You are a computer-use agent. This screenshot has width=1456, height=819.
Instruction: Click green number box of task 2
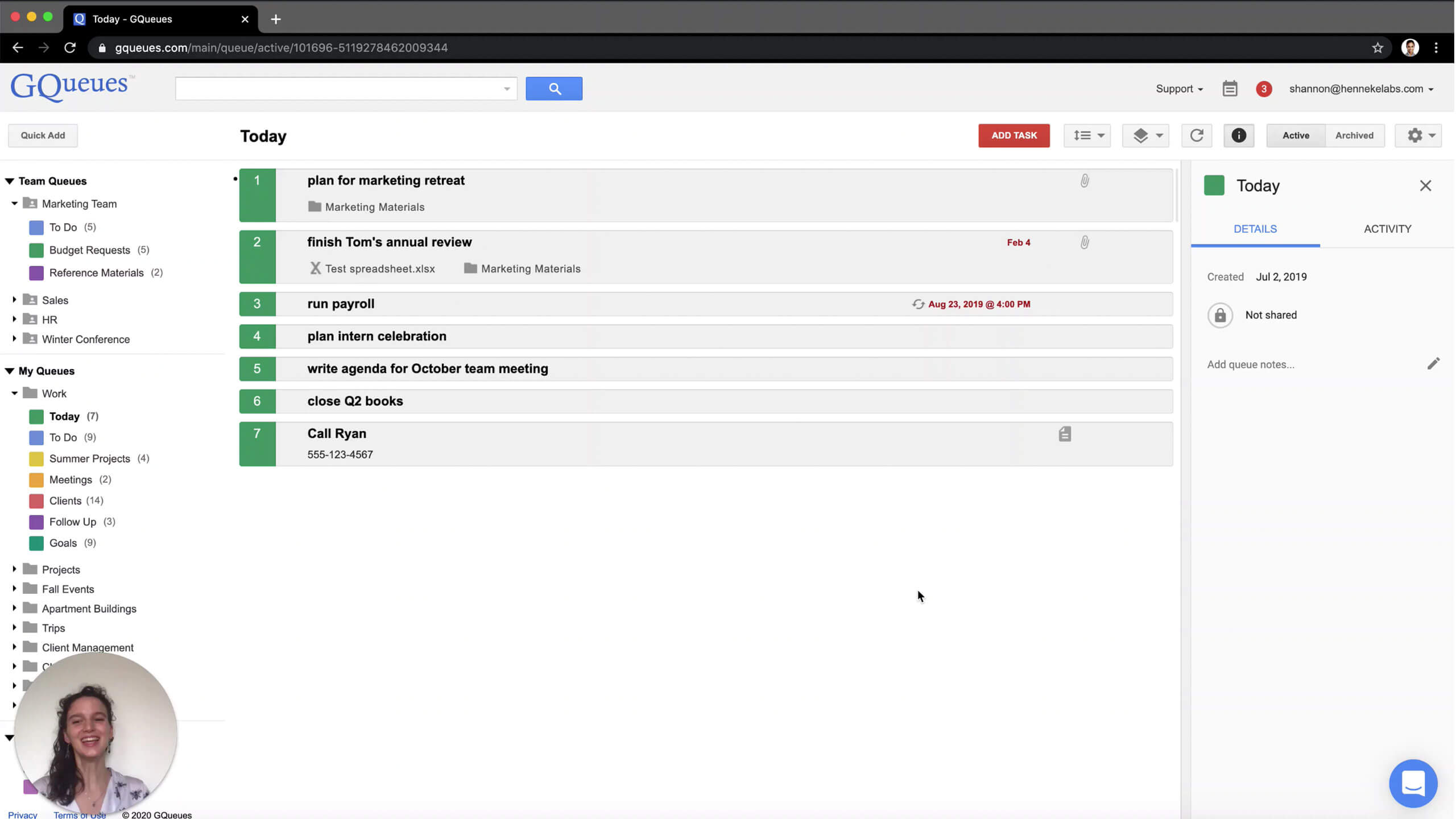click(257, 257)
